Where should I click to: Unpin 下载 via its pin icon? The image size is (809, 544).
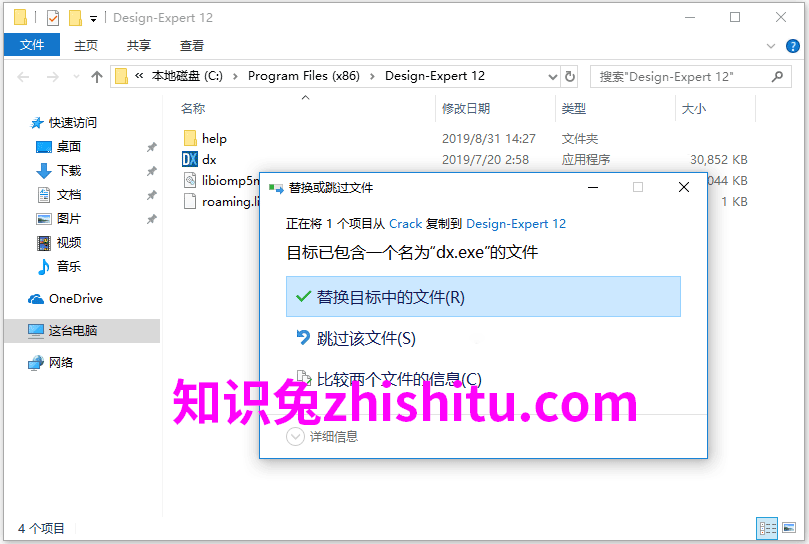(151, 171)
